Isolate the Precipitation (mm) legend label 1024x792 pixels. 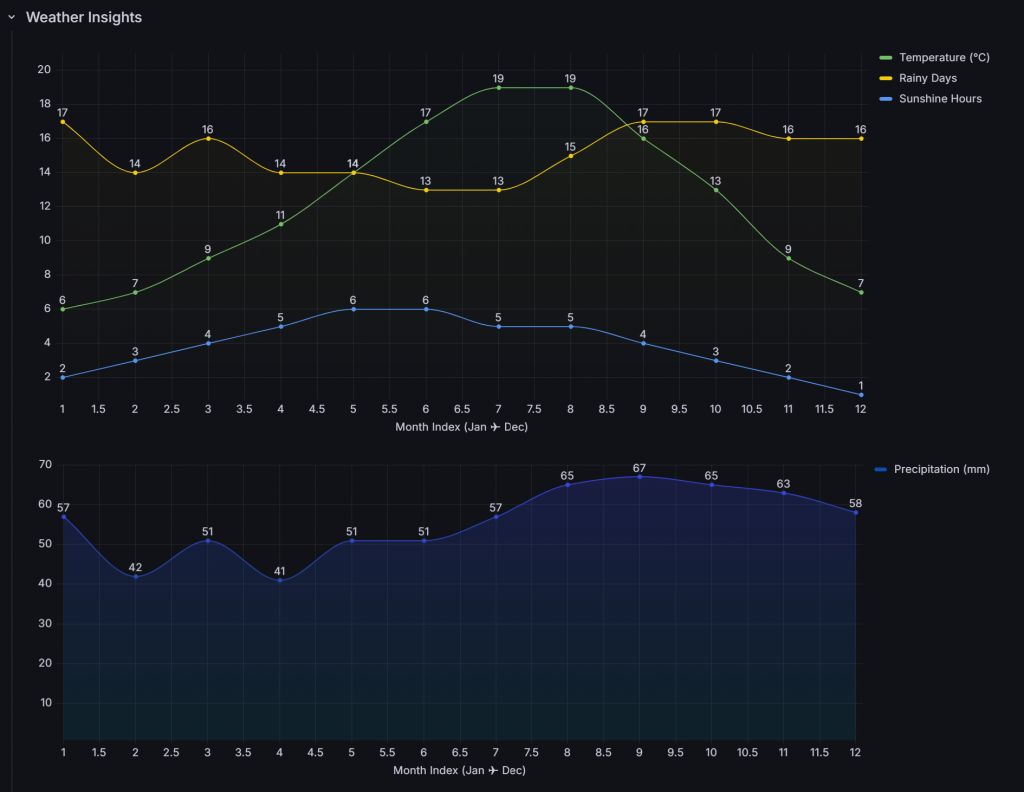click(941, 469)
